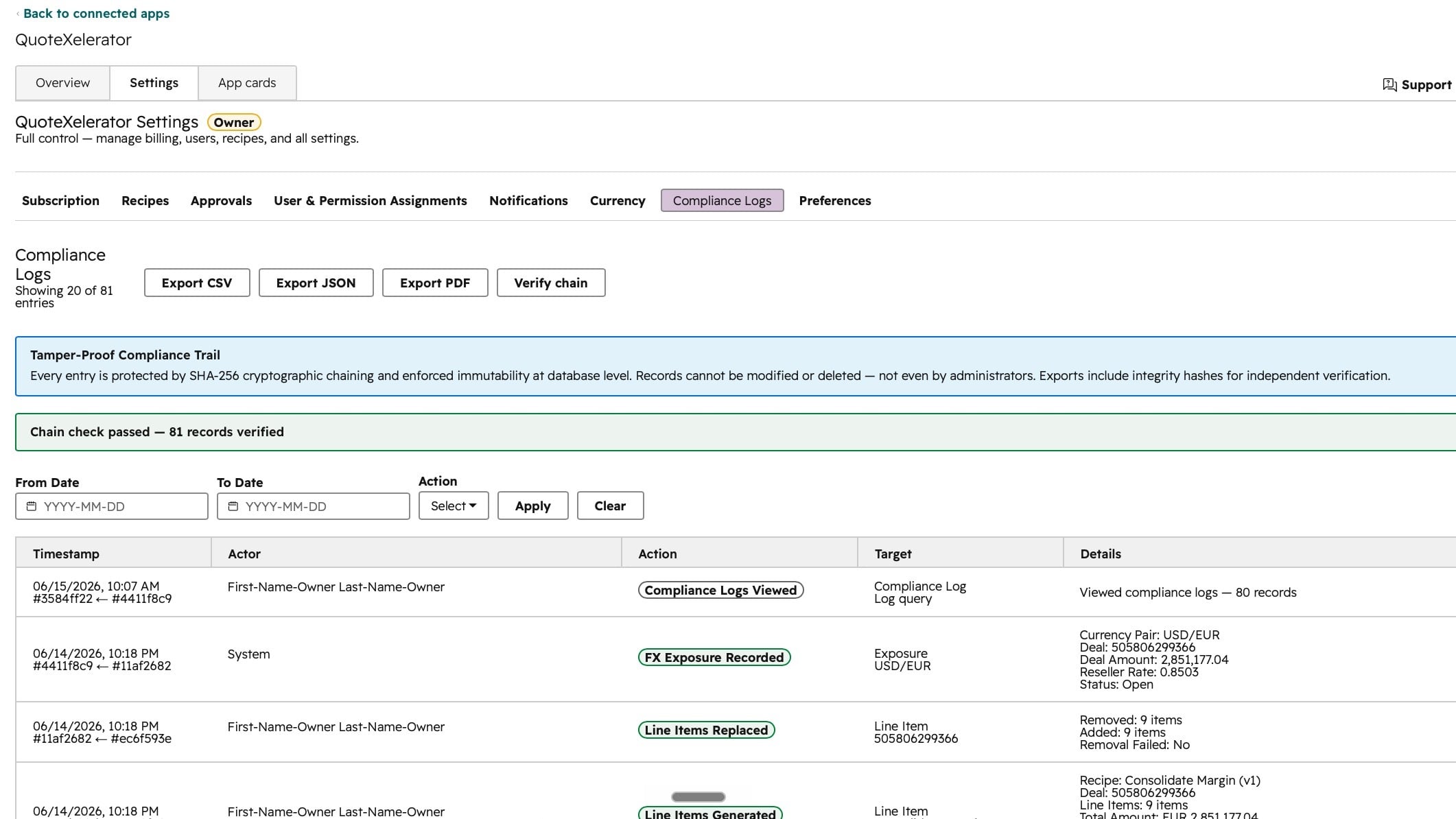
Task: Switch to the Overview tab
Action: click(x=62, y=83)
